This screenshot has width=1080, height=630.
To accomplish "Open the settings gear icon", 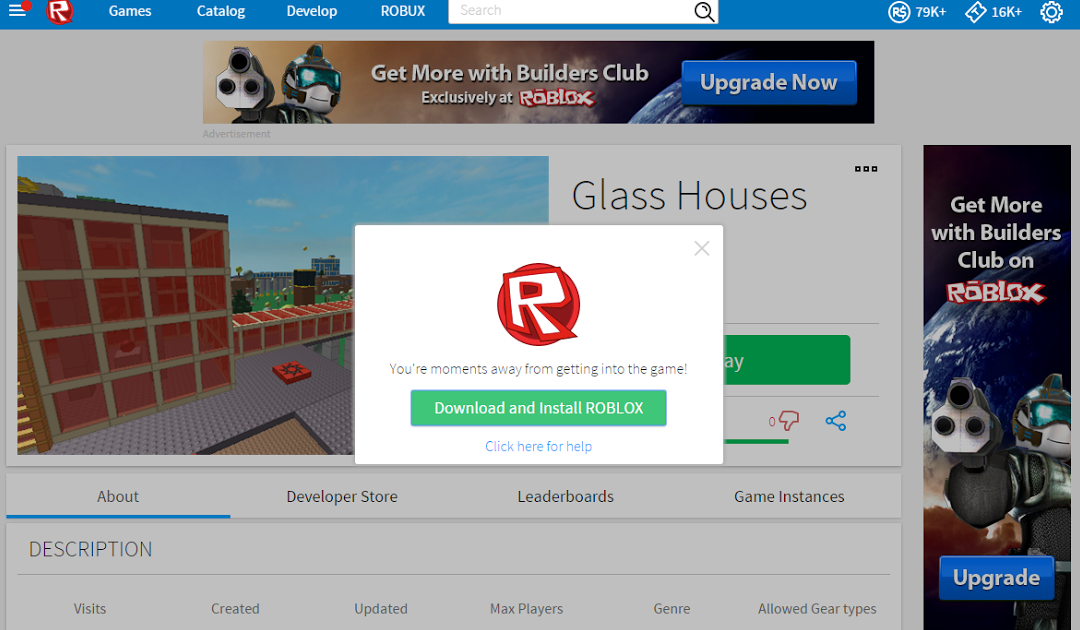I will tap(1051, 12).
